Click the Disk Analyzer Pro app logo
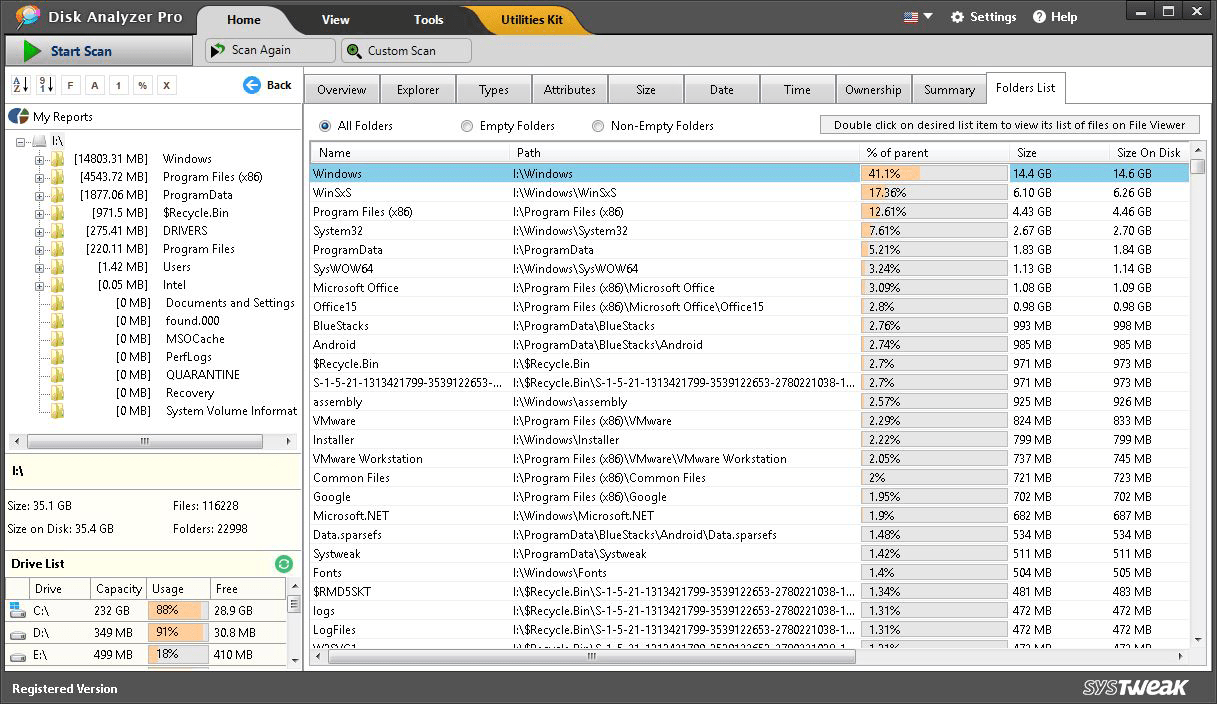 (27, 17)
